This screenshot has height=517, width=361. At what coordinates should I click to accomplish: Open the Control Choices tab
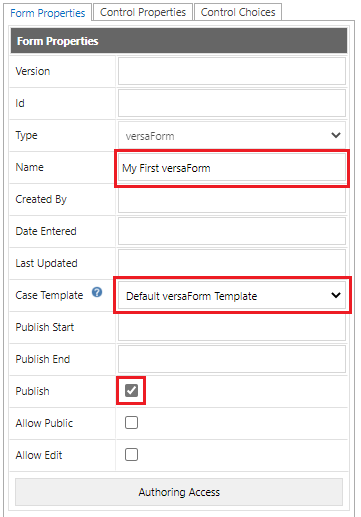(238, 12)
